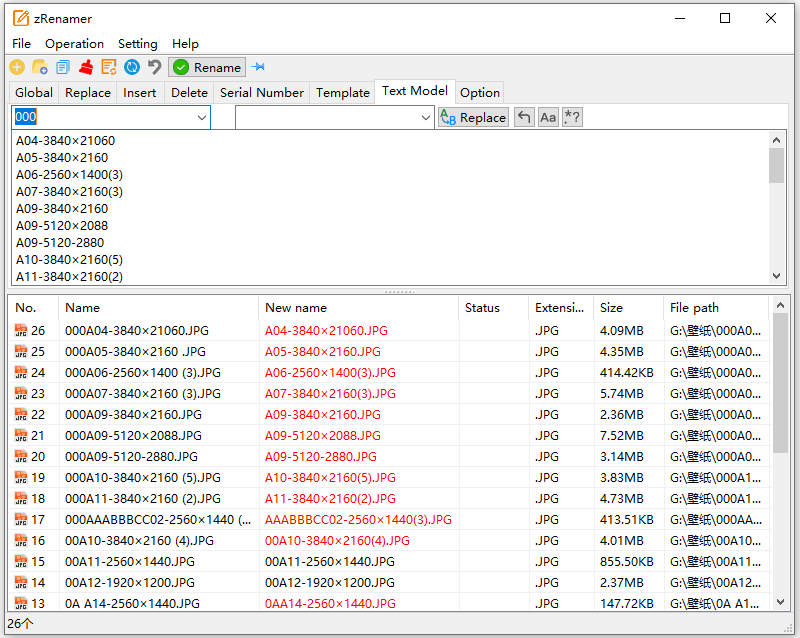
Task: Open the Help menu
Action: click(x=185, y=44)
